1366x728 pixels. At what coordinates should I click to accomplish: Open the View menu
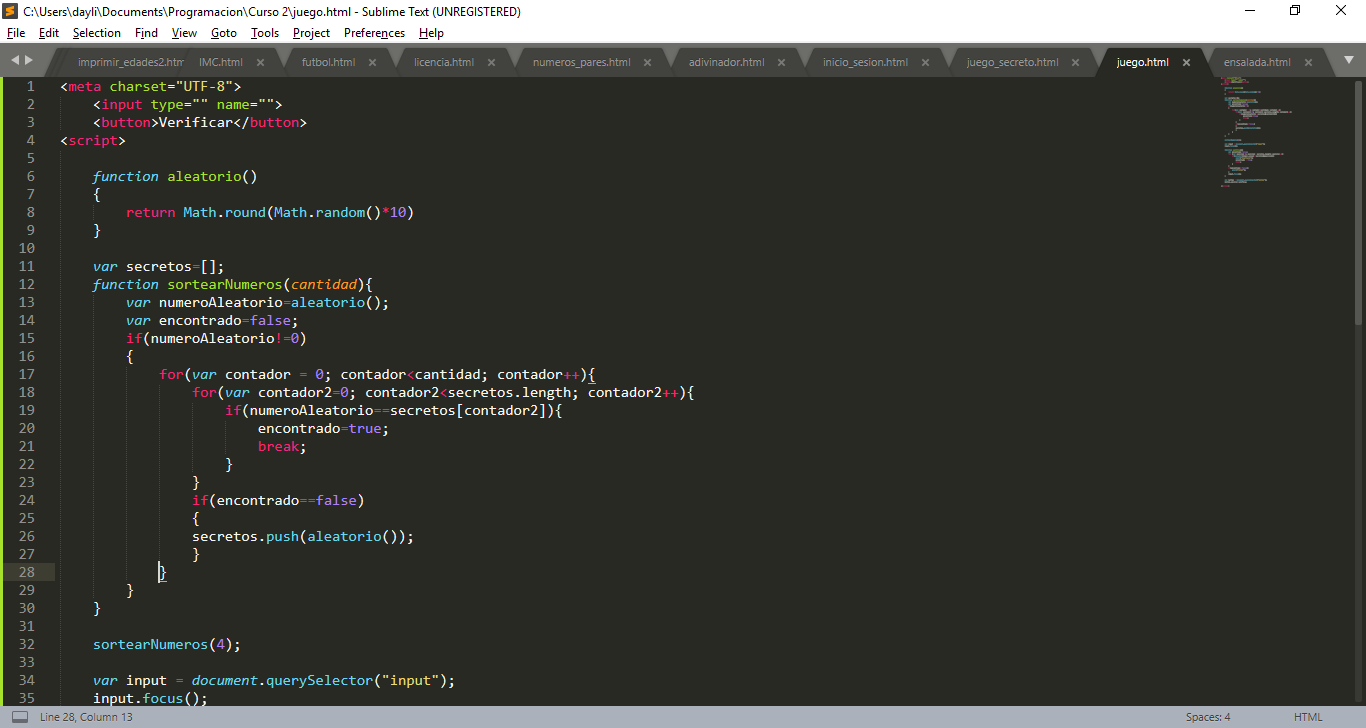tap(184, 33)
